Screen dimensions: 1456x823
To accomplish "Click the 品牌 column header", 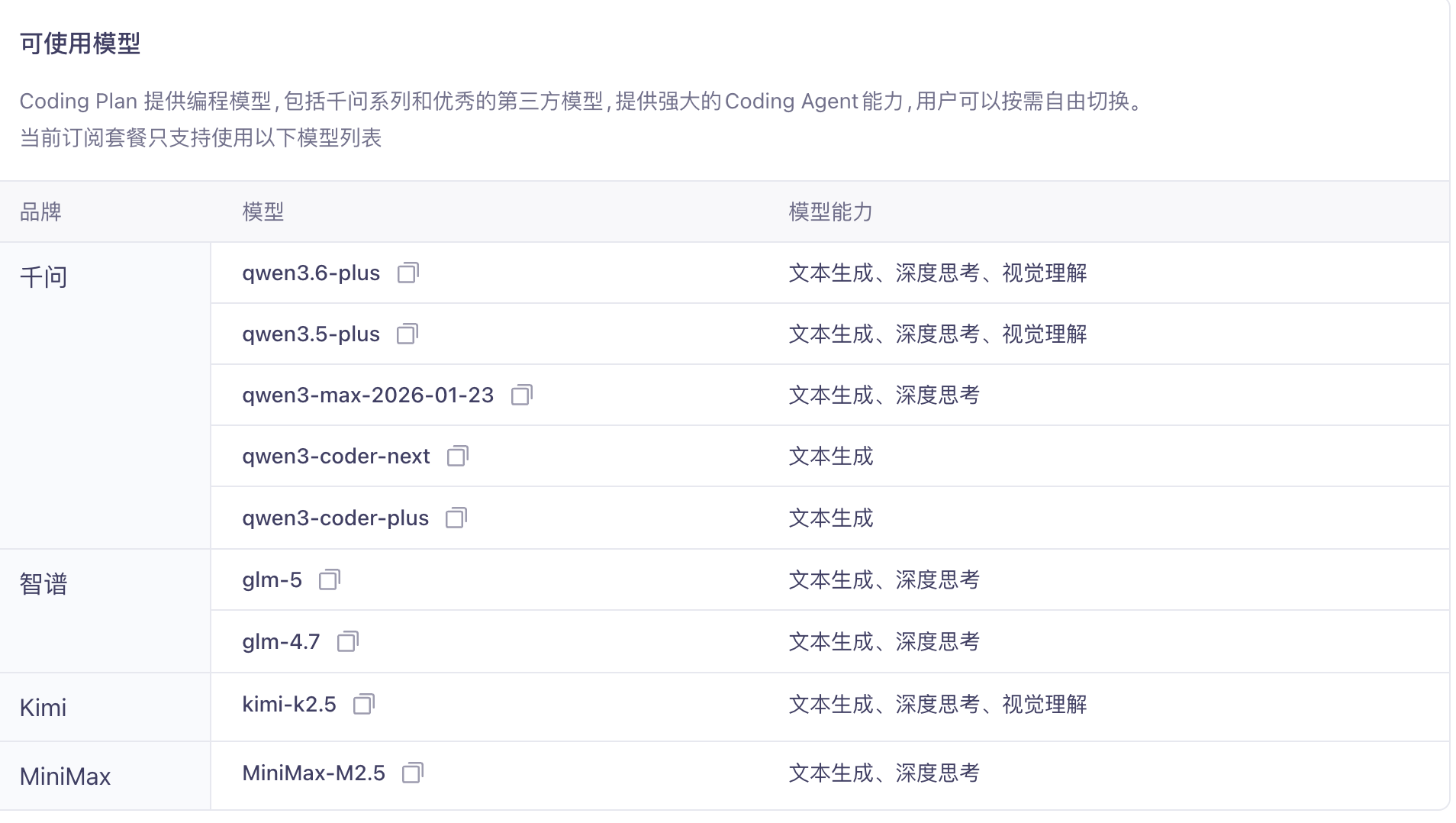I will pos(40,211).
